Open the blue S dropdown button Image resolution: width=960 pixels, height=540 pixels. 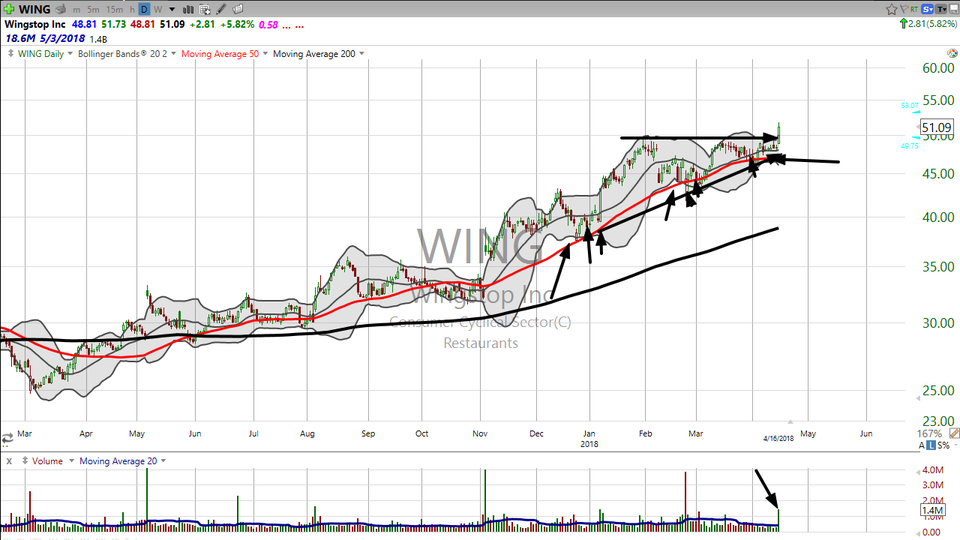928,9
